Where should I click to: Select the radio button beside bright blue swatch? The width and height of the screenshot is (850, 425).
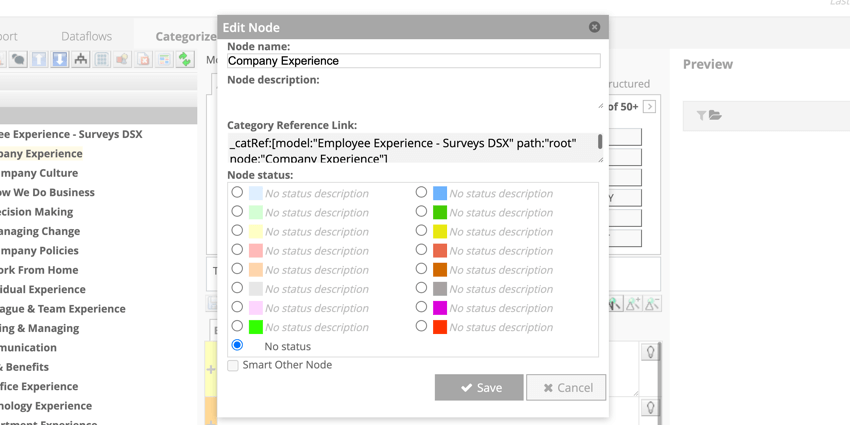click(421, 192)
